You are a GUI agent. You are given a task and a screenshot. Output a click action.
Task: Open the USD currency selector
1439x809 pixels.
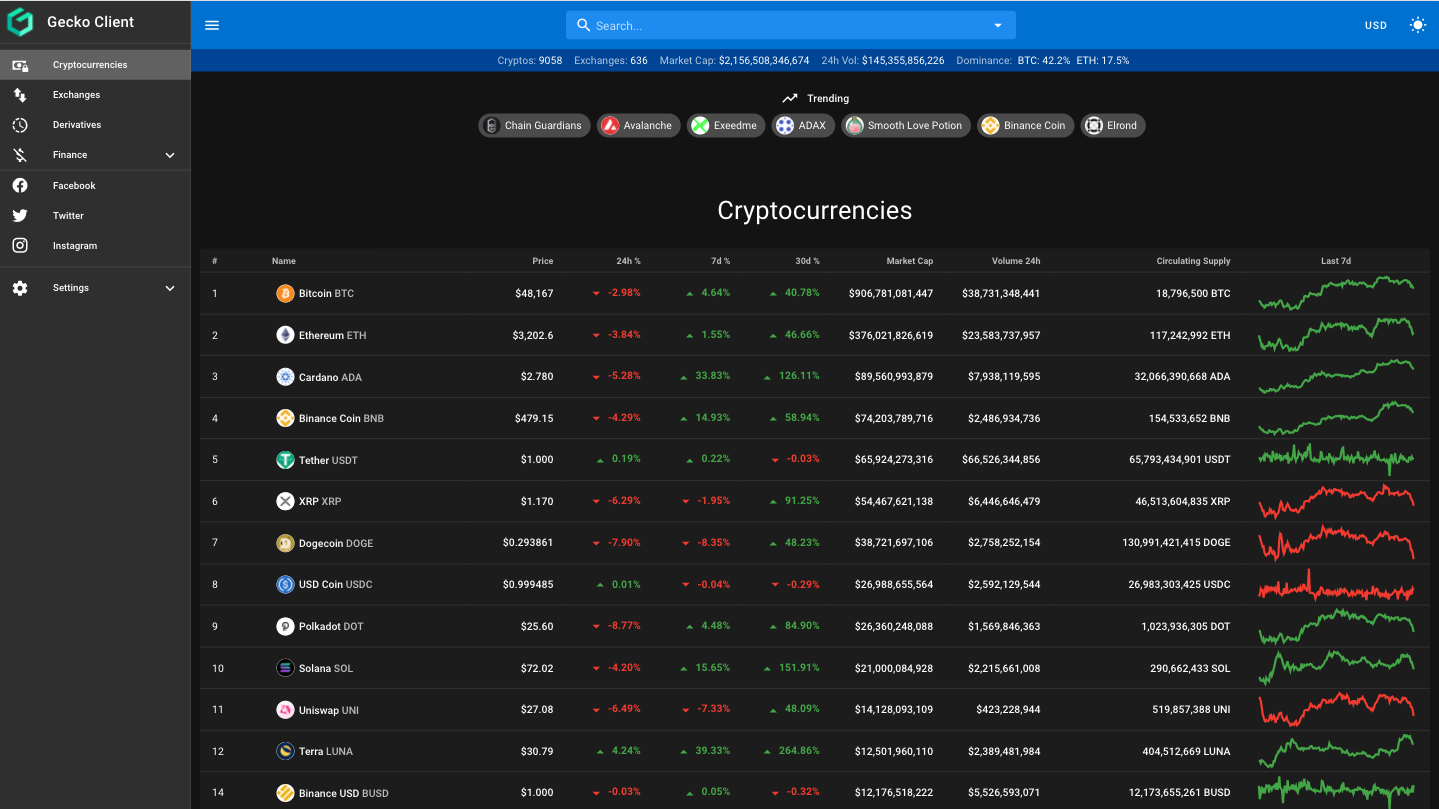tap(1376, 25)
